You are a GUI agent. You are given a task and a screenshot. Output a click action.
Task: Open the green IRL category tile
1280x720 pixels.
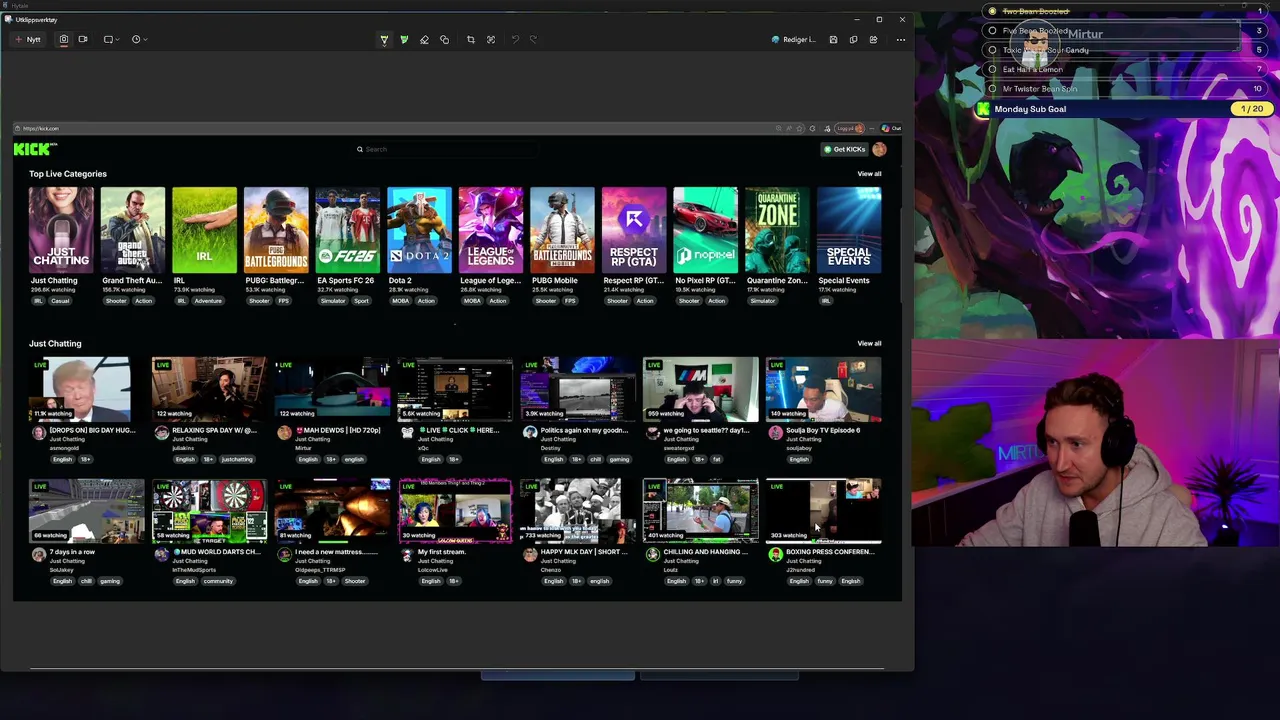coord(204,230)
